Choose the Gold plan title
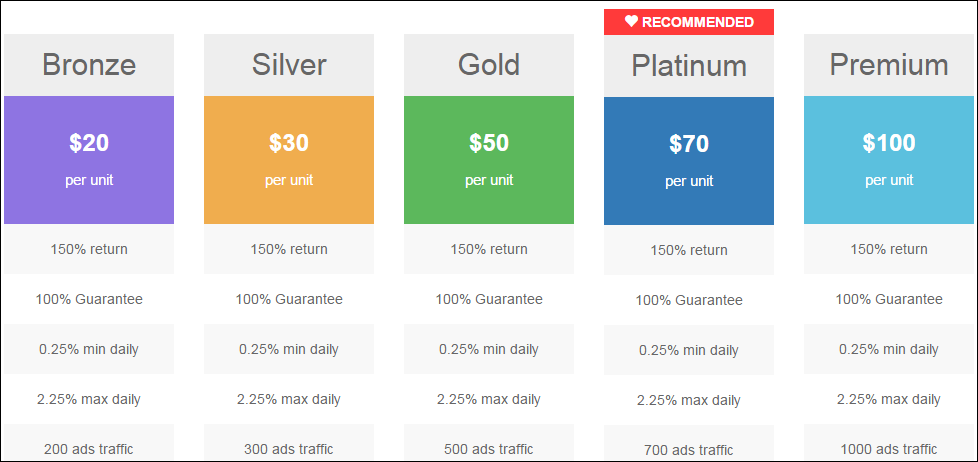The height and width of the screenshot is (462, 978). coord(489,65)
